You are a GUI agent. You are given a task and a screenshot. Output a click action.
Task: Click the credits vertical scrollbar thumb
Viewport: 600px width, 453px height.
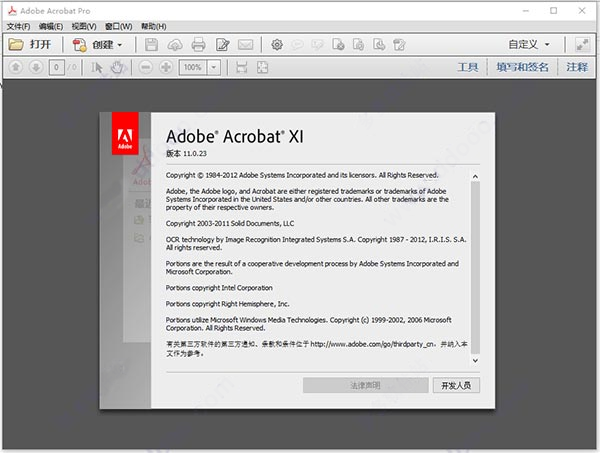[x=475, y=267]
